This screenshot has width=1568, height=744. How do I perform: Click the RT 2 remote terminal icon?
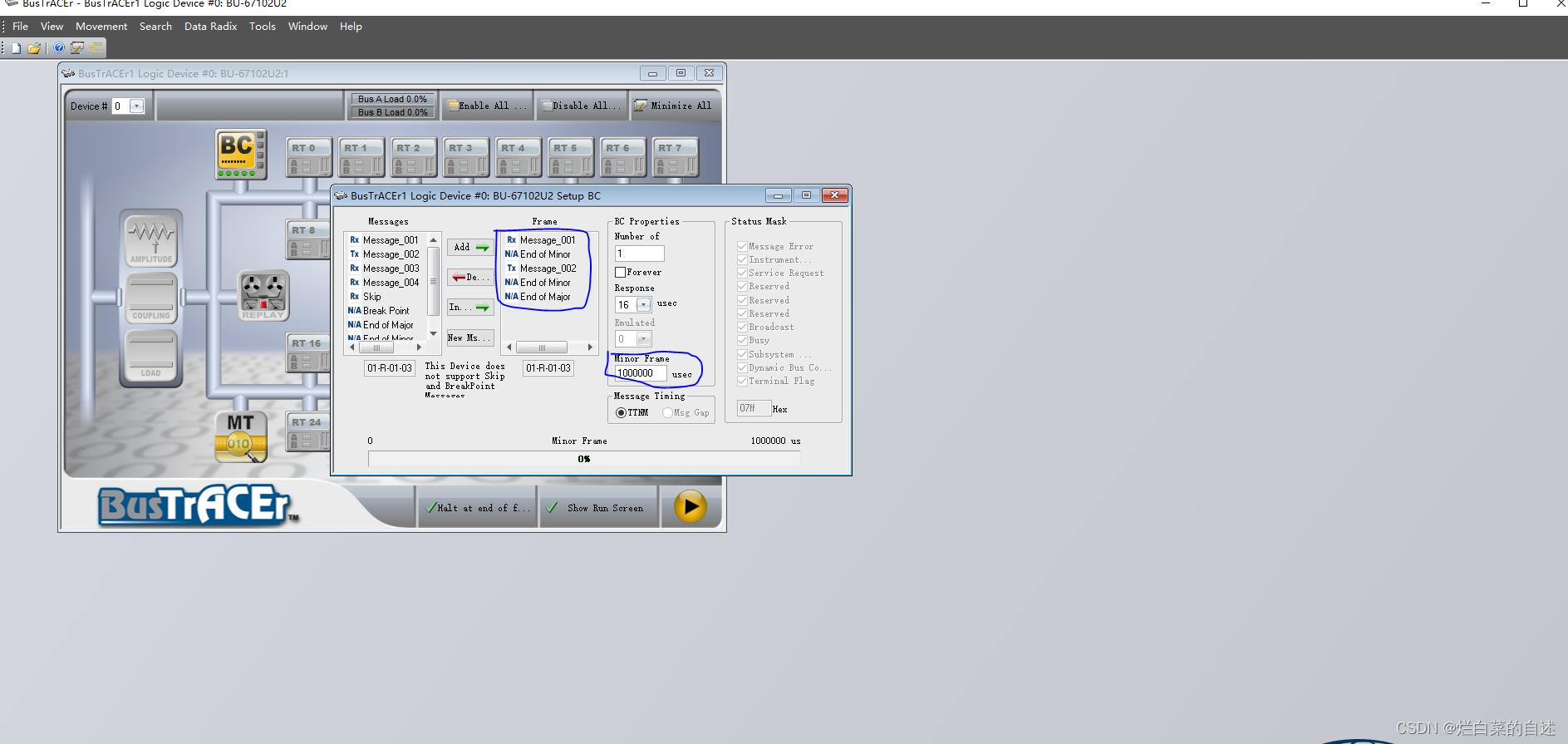pos(414,157)
